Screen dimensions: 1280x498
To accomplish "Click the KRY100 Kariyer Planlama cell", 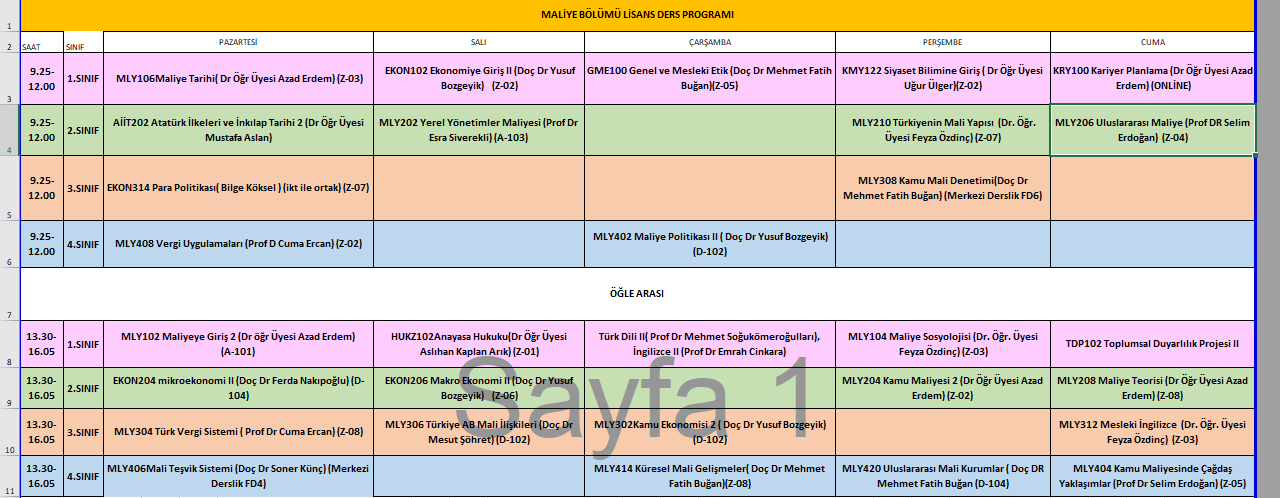I will (x=1152, y=78).
